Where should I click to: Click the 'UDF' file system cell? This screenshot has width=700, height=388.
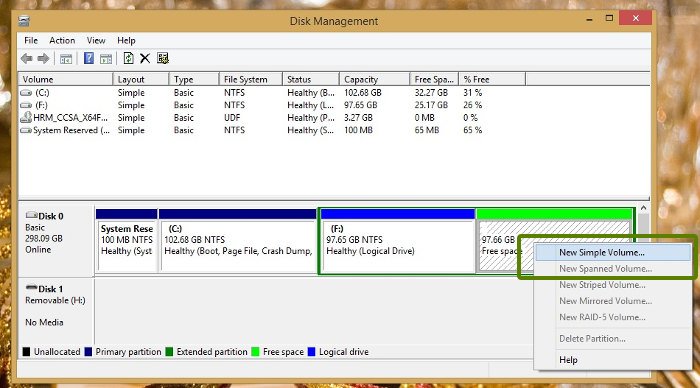pyautogui.click(x=232, y=118)
